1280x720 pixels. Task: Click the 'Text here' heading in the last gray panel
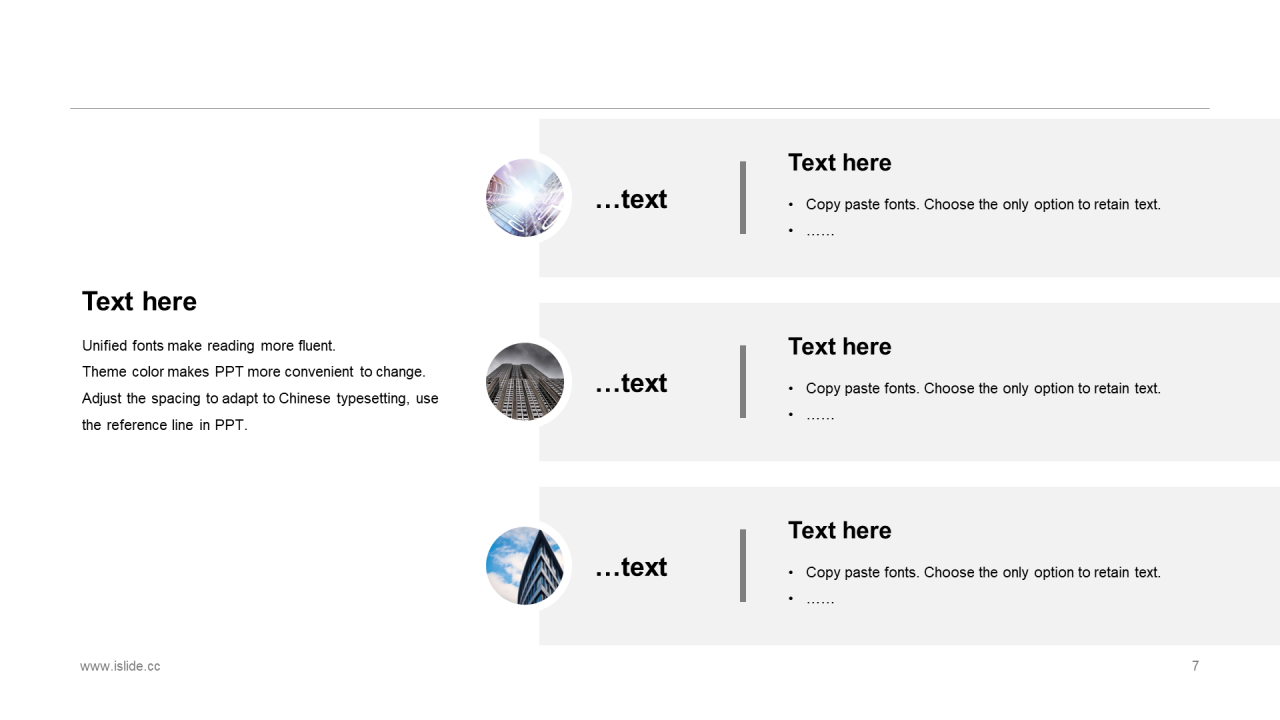pos(839,531)
